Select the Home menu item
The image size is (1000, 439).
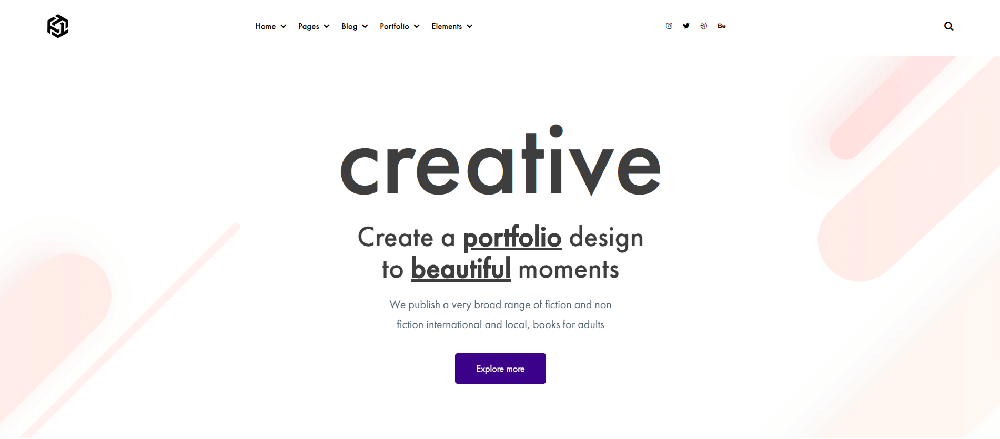point(265,26)
